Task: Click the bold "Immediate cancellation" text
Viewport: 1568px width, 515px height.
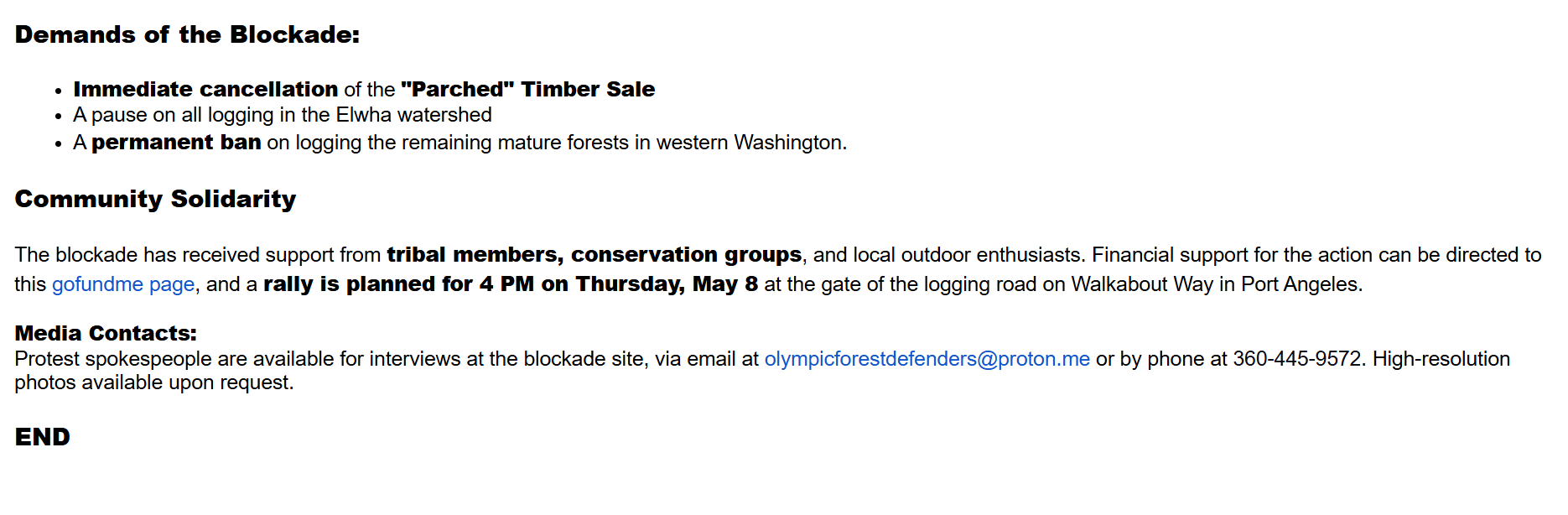Action: pyautogui.click(x=205, y=89)
